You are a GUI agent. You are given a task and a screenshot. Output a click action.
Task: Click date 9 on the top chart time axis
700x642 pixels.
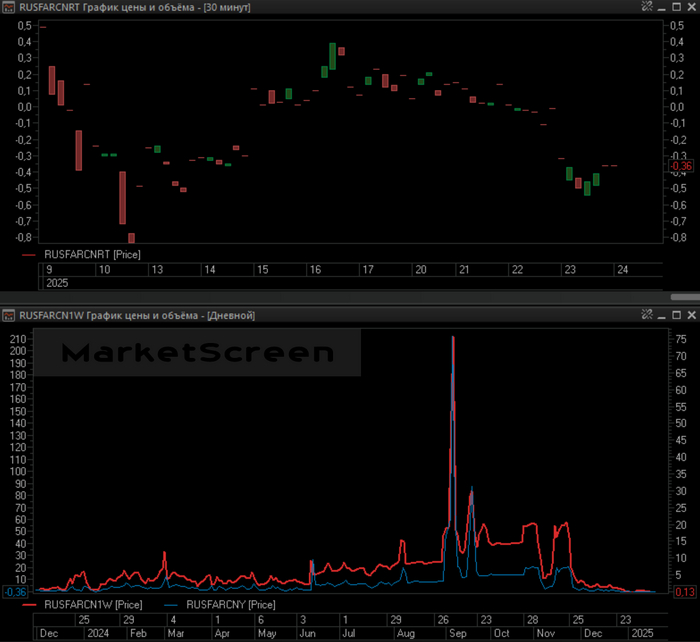49,270
